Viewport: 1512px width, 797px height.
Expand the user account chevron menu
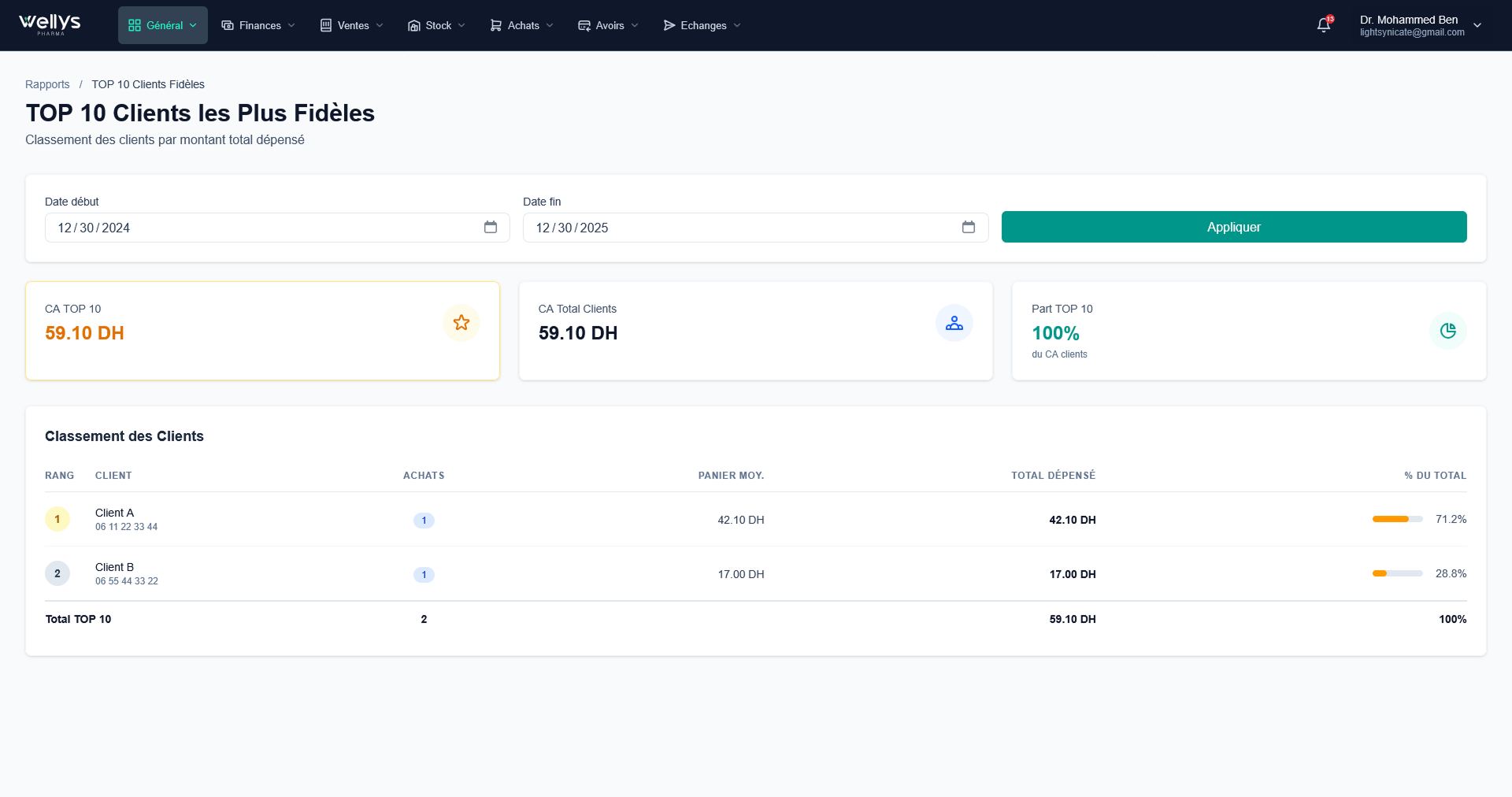1477,25
